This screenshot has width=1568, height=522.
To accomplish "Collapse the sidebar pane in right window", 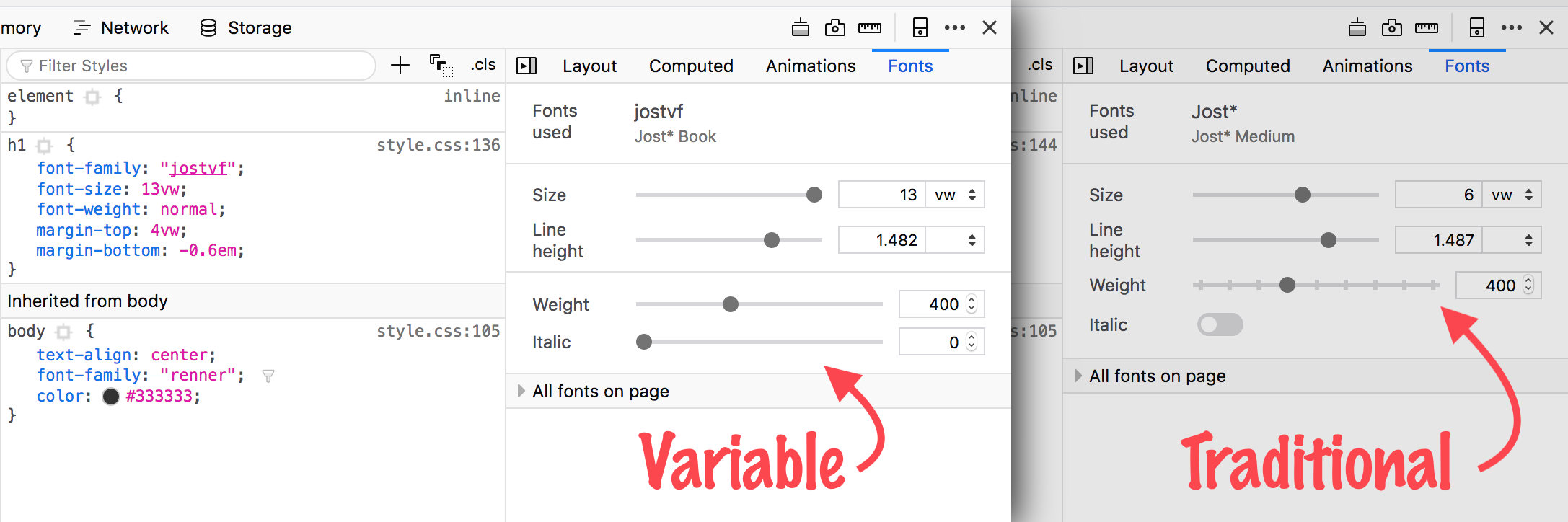I will coord(1083,66).
